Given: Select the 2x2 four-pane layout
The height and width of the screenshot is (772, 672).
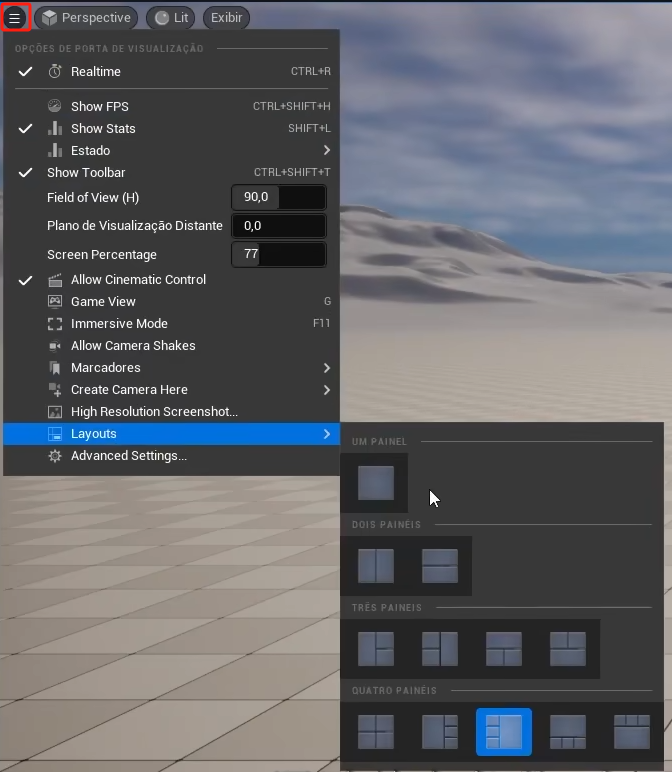Looking at the screenshot, I should pos(376,732).
